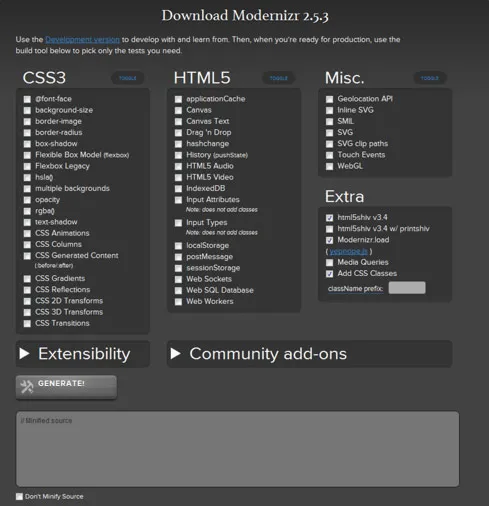Image resolution: width=489 pixels, height=506 pixels.
Task: Enable html5shiv v3.4 w/ printshiv
Action: 329,229
